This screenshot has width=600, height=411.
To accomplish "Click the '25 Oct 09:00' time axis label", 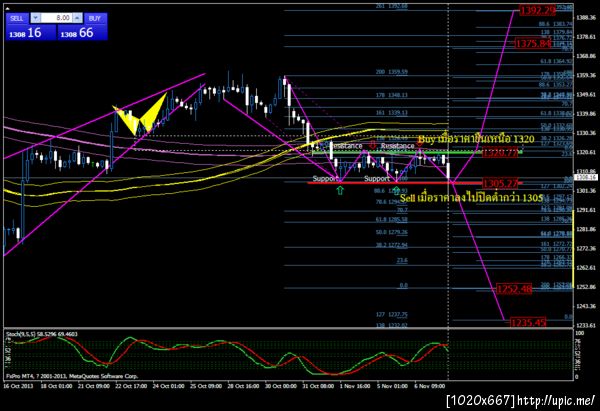I will coord(206,386).
